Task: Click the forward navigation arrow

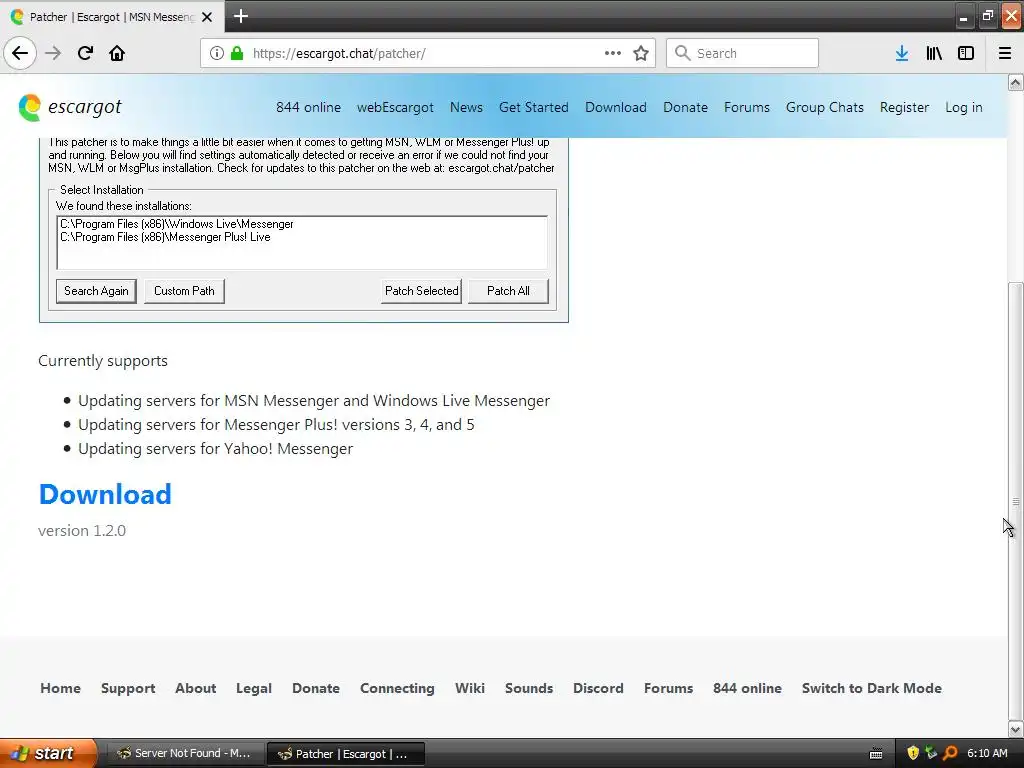Action: [x=53, y=53]
